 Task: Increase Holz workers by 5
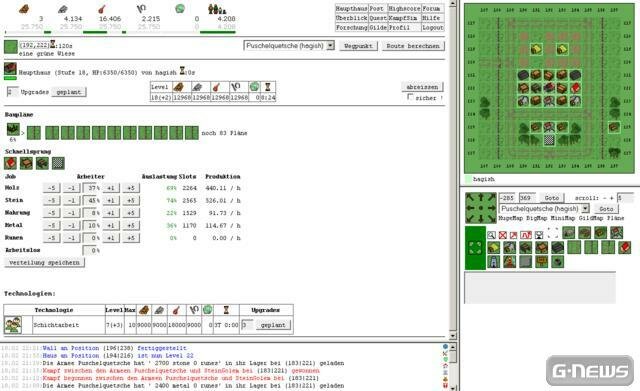coord(131,188)
